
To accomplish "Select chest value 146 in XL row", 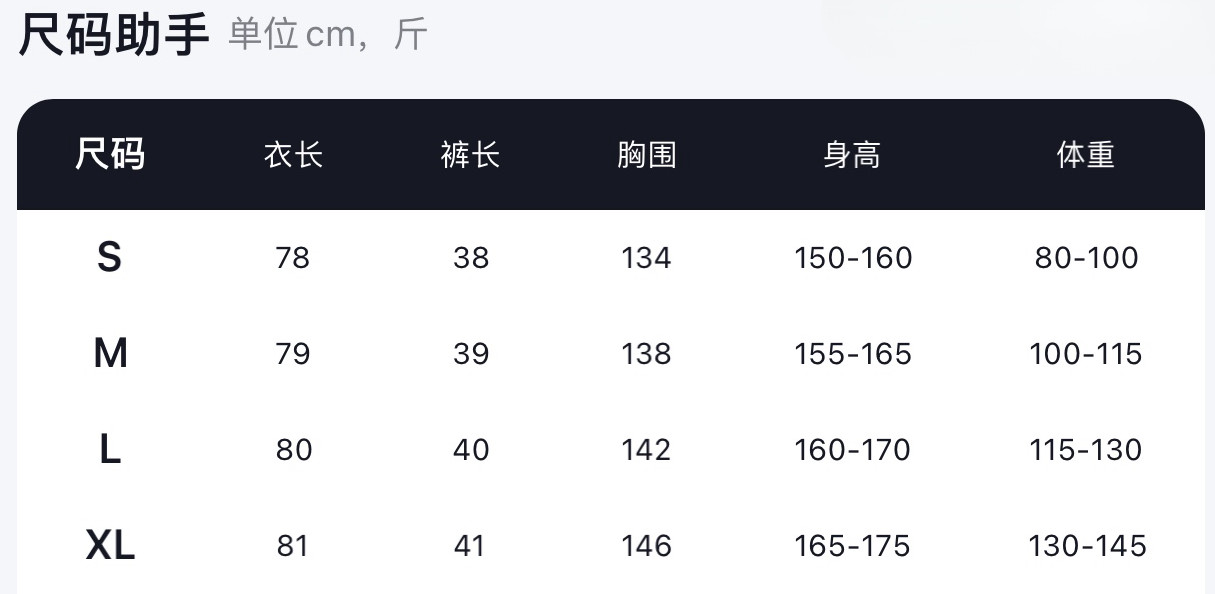I will 646,546.
